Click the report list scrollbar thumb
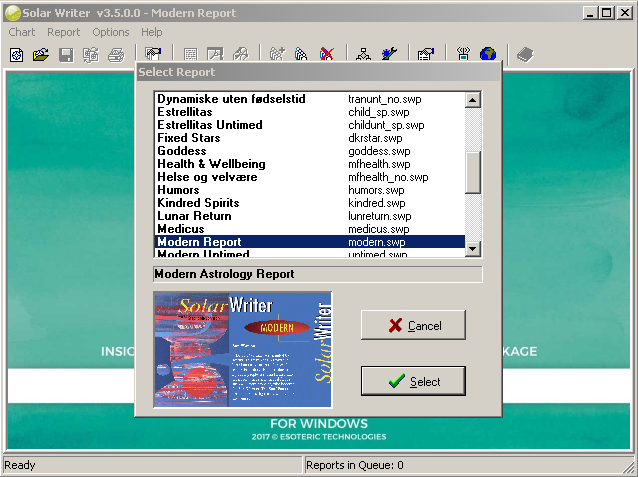 (472, 173)
